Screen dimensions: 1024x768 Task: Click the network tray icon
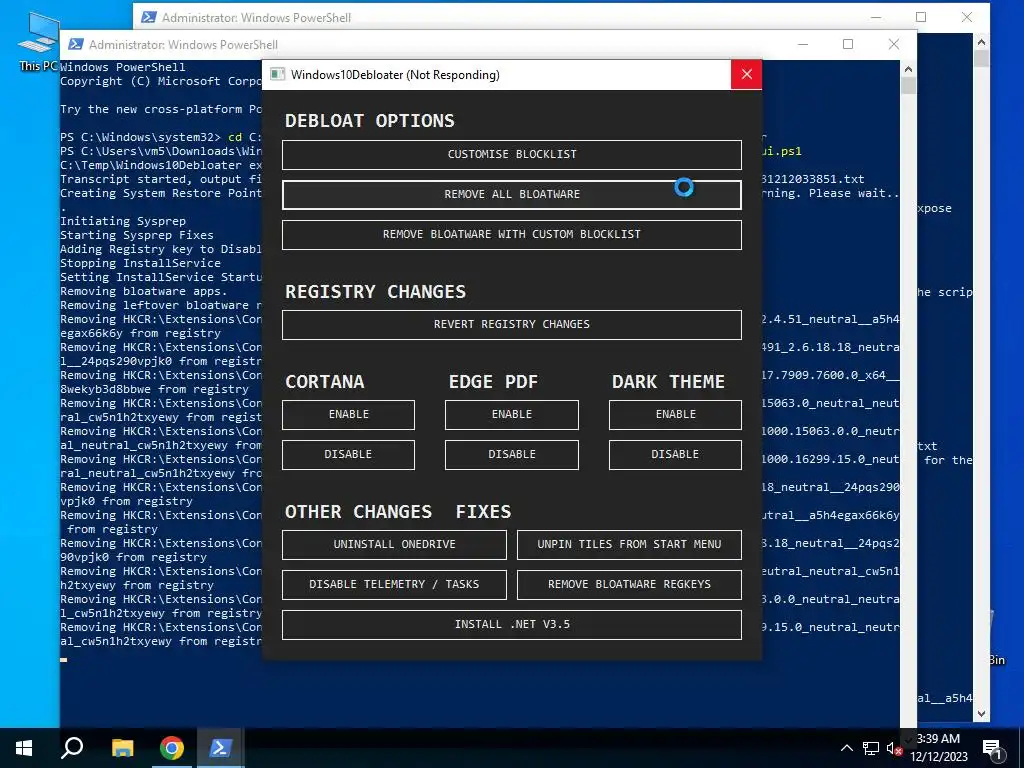871,748
